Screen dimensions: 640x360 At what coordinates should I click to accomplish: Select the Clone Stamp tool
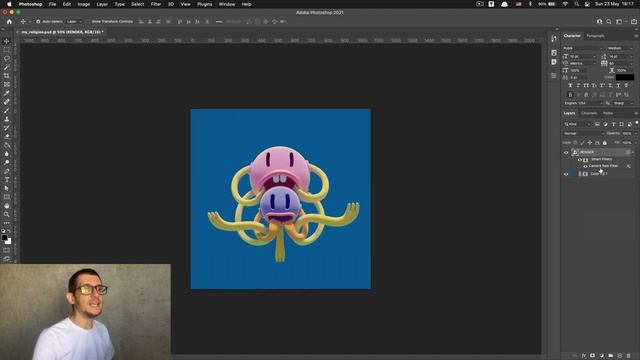[x=7, y=119]
